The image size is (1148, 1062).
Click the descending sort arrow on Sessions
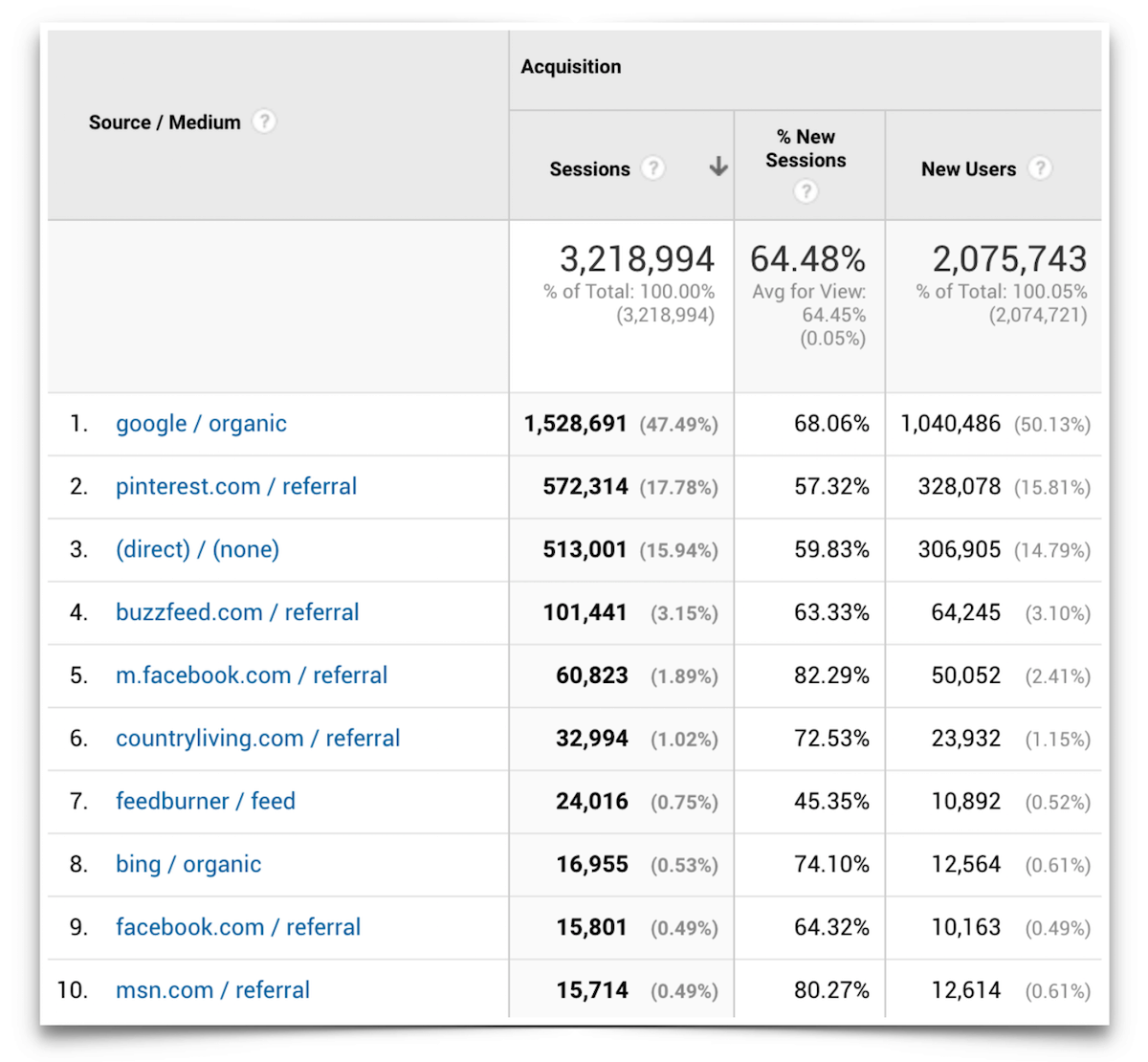coord(717,166)
